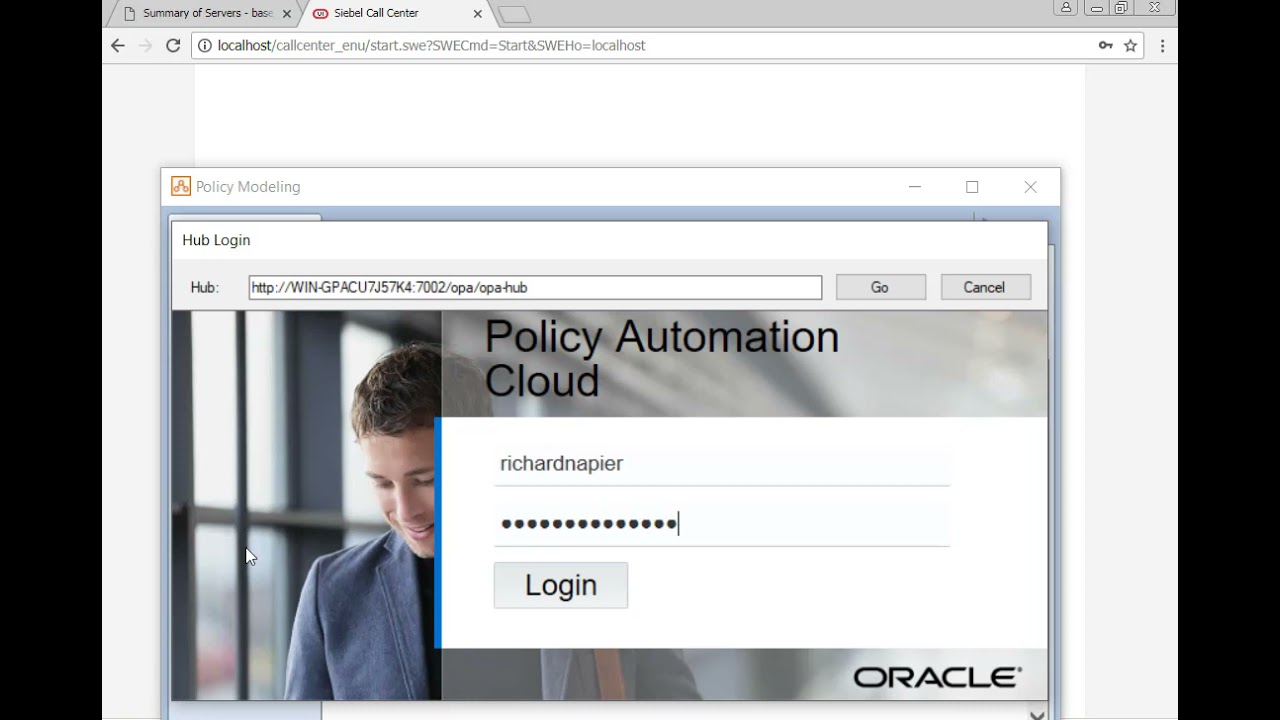Image resolution: width=1280 pixels, height=720 pixels.
Task: Click the Go button in Hub Login
Action: (x=880, y=287)
